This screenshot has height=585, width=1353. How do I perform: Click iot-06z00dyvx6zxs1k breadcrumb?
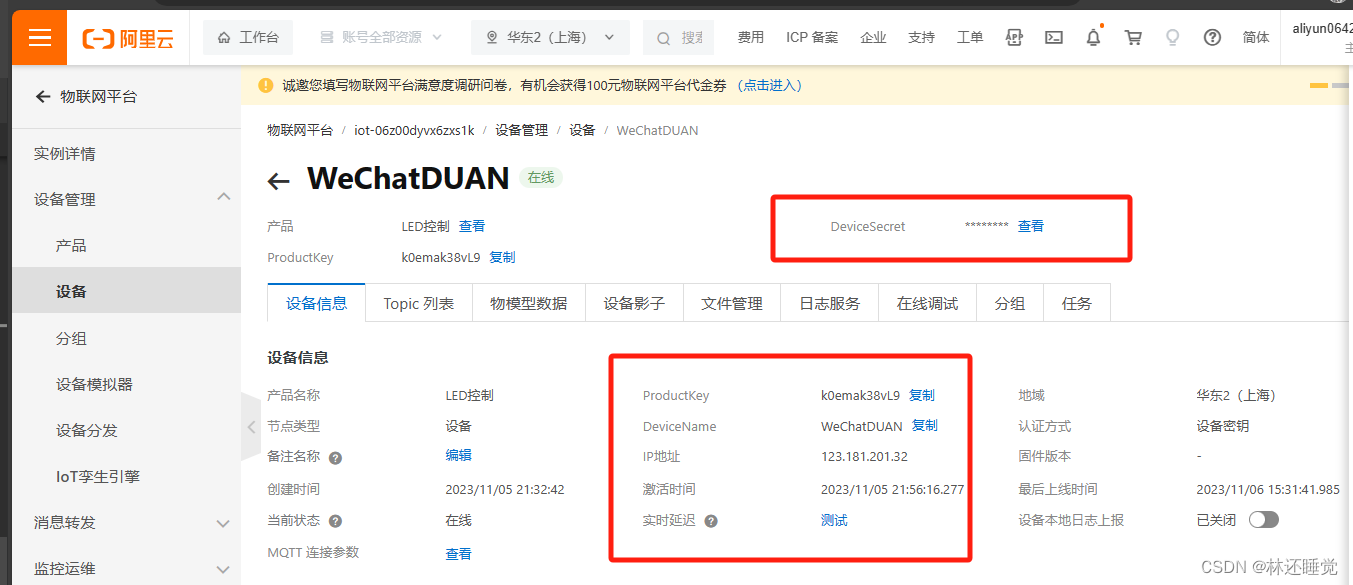[x=414, y=130]
